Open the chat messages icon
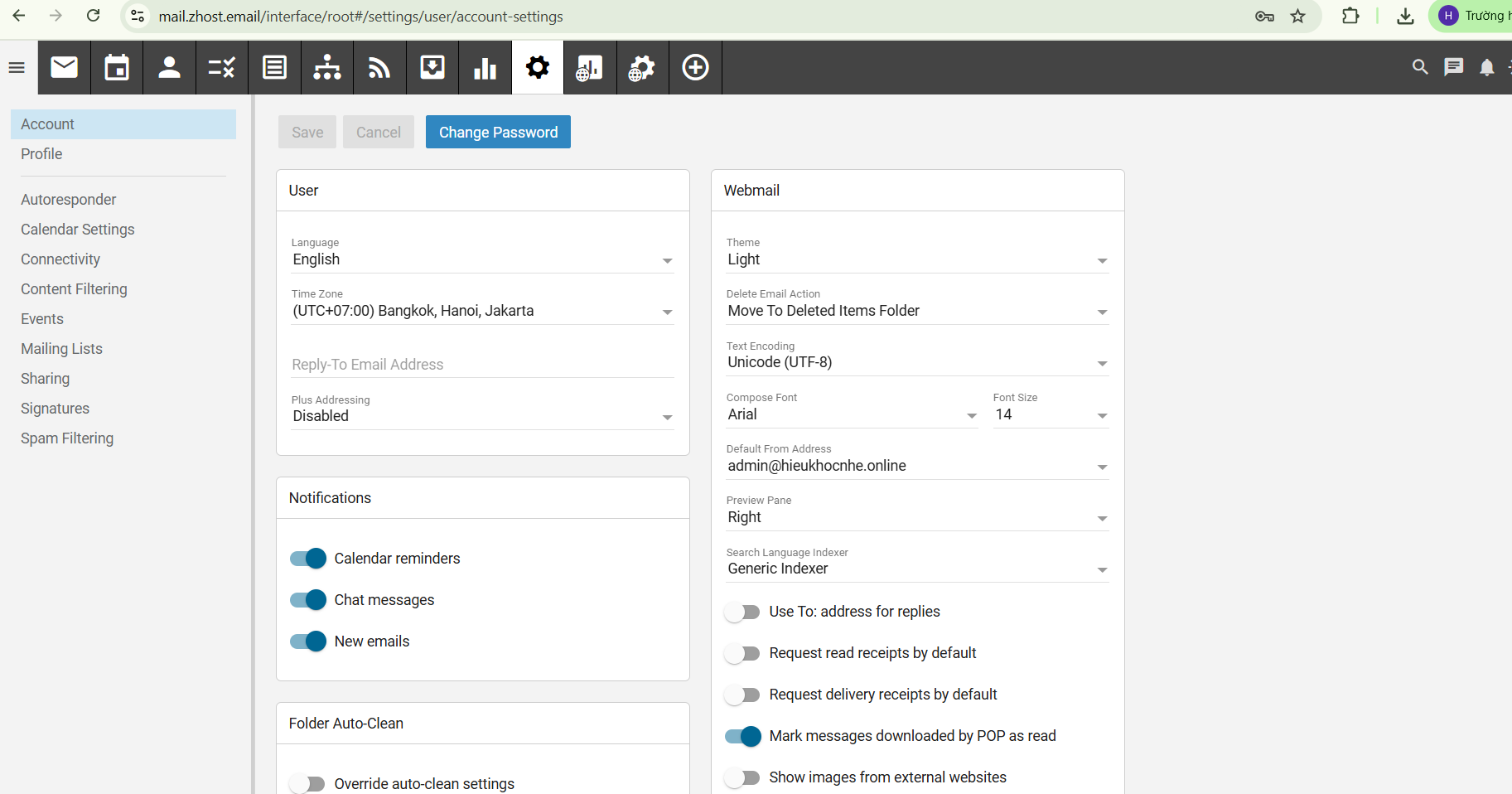This screenshot has width=1512, height=794. pyautogui.click(x=1453, y=67)
